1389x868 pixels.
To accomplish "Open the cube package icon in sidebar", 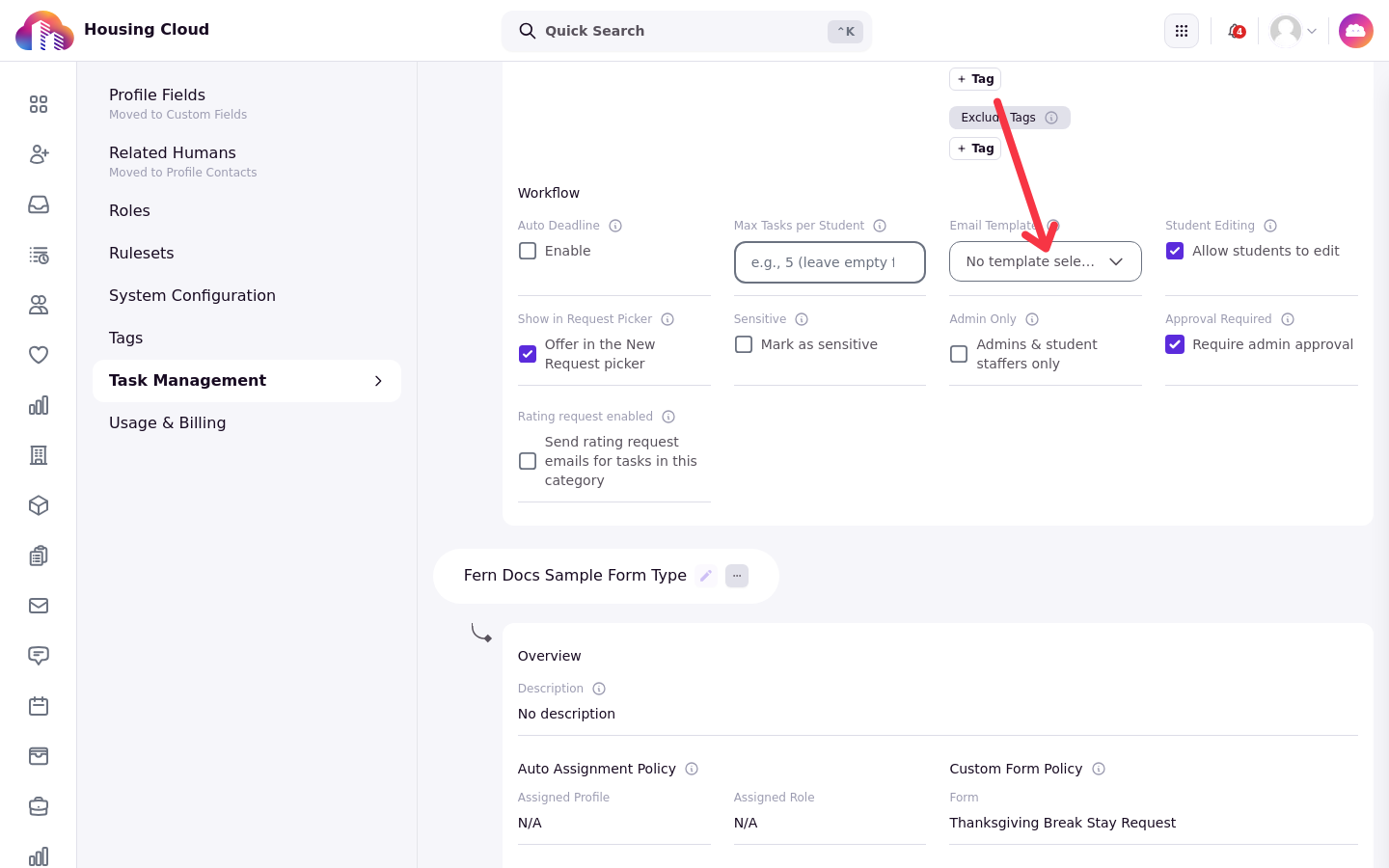I will 39,505.
